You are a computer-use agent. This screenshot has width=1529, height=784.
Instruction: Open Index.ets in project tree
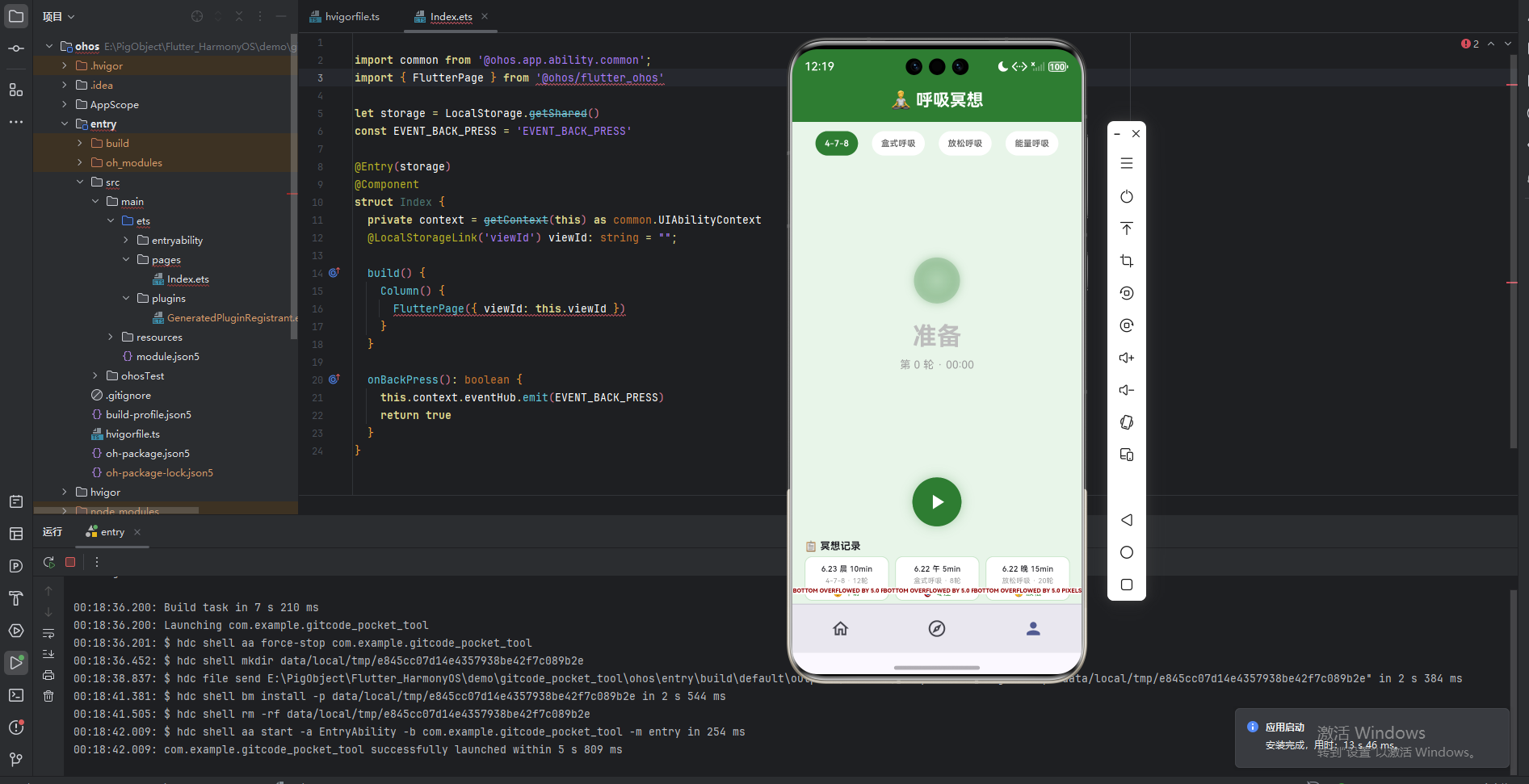[x=181, y=279]
